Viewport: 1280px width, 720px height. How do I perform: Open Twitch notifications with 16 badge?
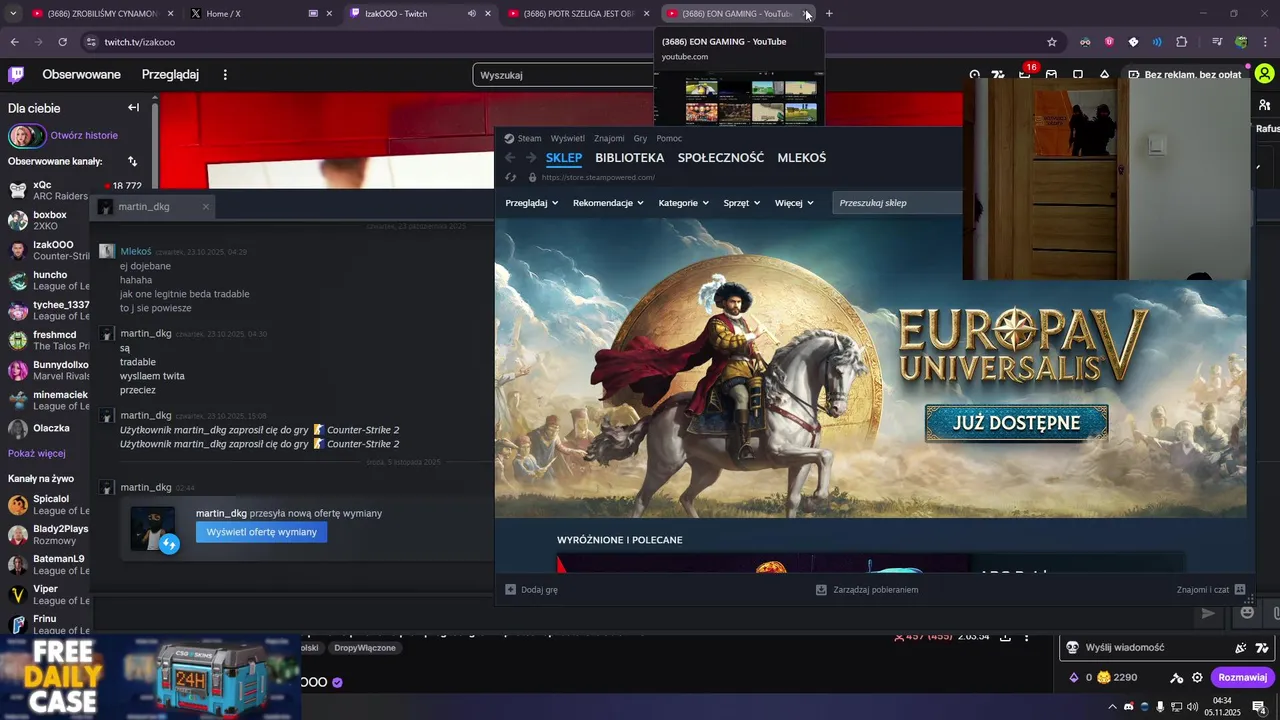click(x=1025, y=74)
